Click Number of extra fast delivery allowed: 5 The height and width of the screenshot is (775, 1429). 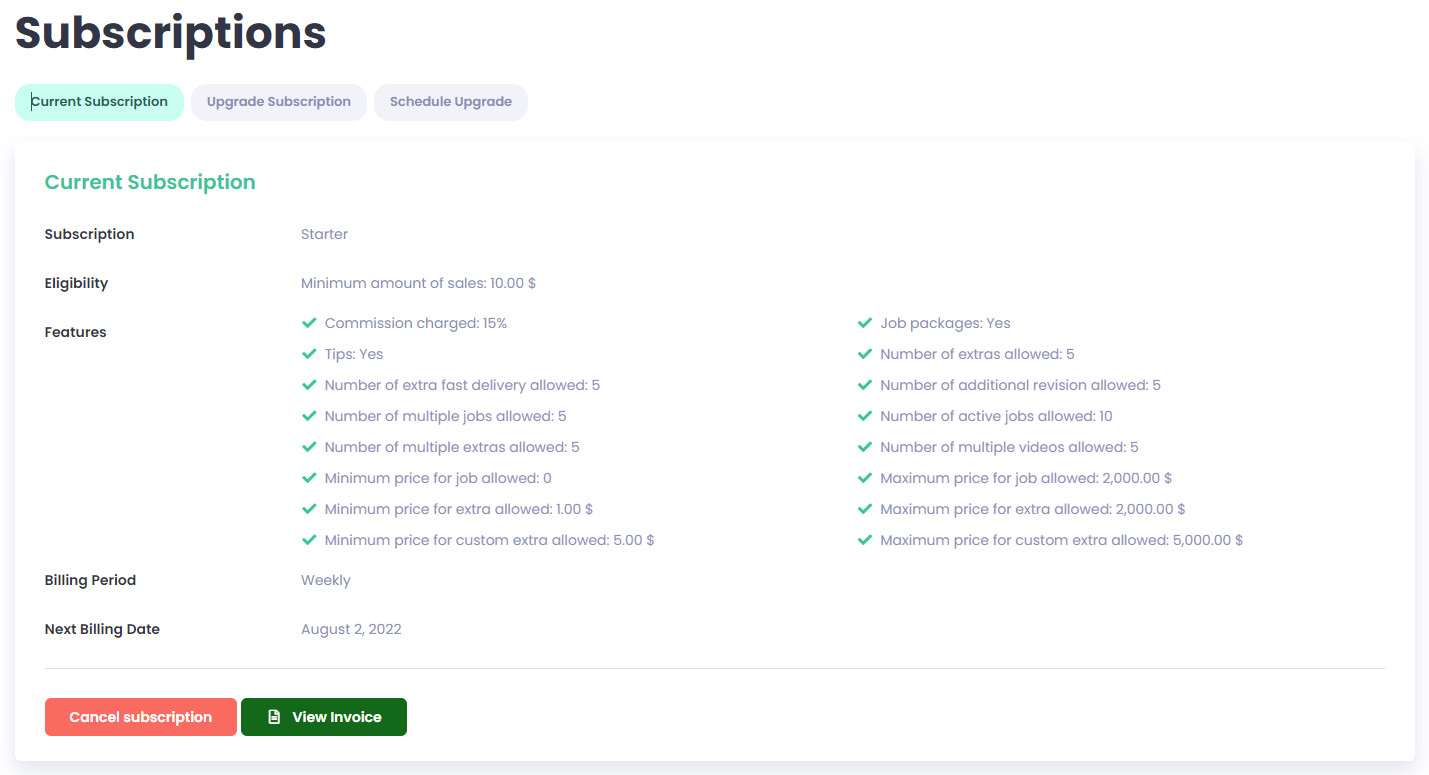coord(462,385)
